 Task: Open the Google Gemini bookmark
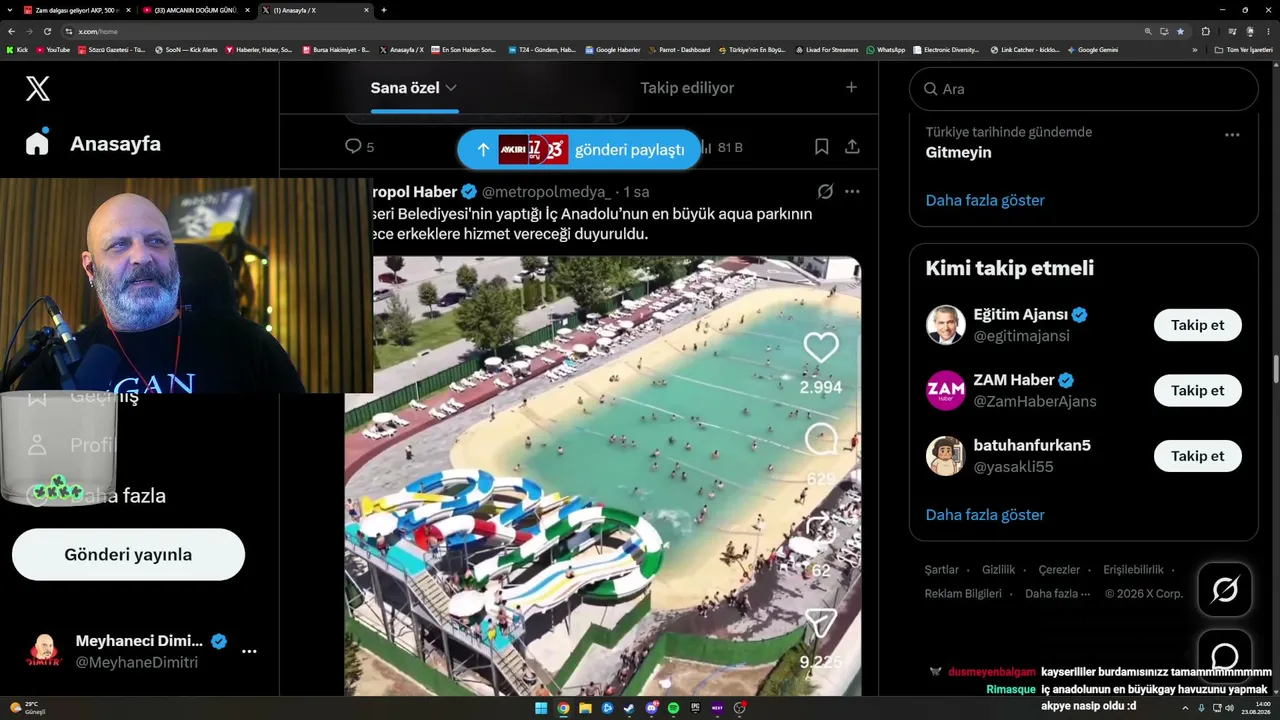(x=1093, y=49)
